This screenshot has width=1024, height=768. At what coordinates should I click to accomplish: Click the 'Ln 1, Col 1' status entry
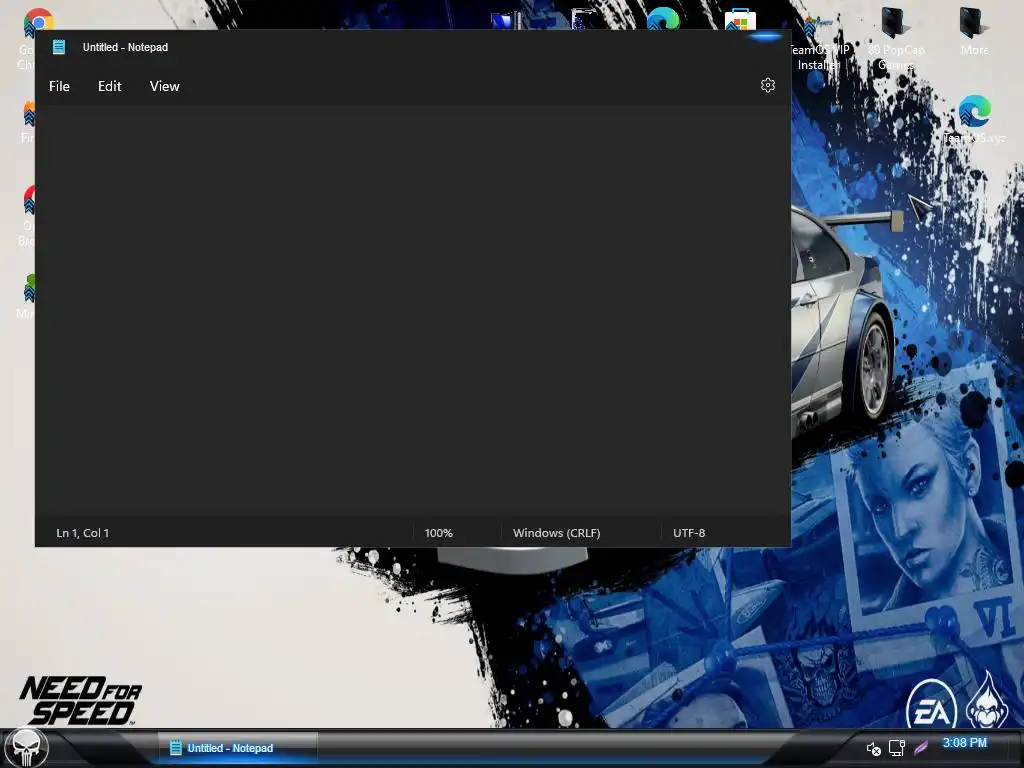(83, 533)
